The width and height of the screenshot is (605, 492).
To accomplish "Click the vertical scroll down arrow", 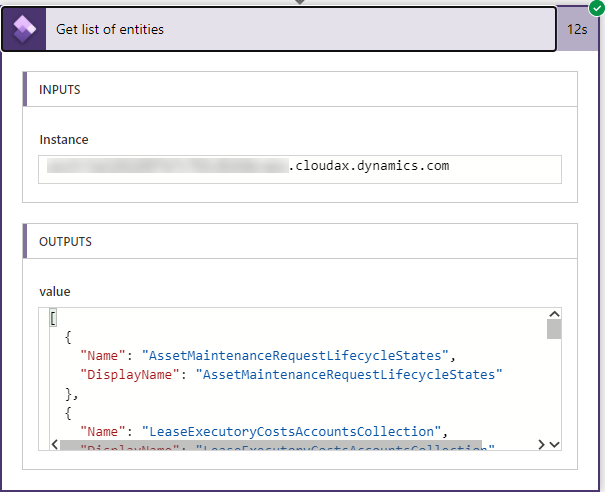I will click(x=554, y=445).
